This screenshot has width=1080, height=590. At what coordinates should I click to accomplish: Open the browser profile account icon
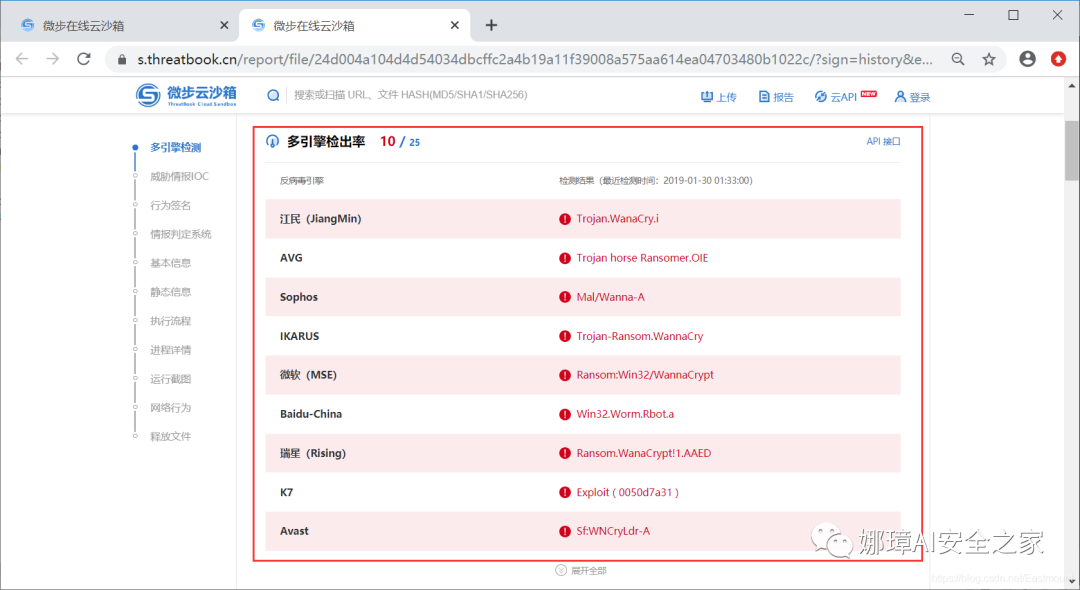[1028, 59]
